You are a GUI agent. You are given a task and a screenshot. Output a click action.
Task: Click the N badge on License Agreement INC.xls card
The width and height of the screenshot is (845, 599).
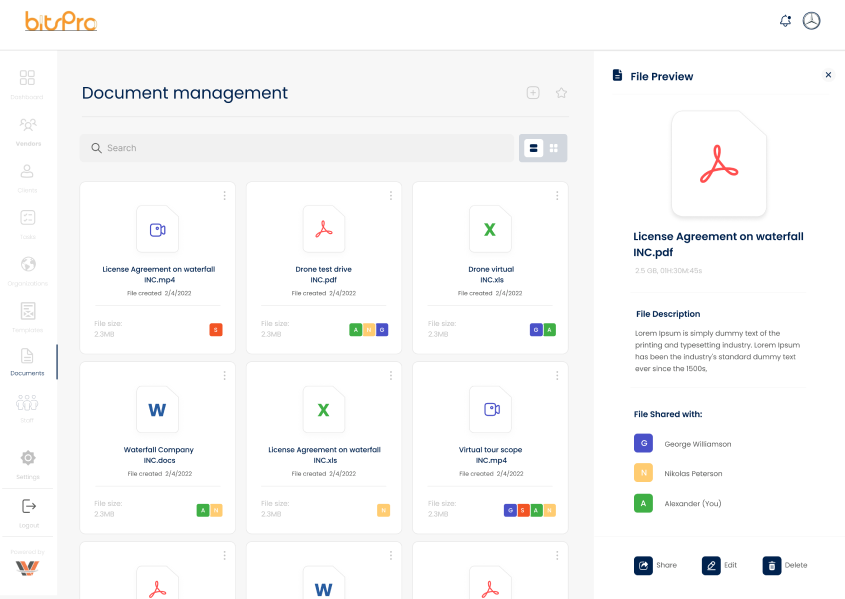383,510
